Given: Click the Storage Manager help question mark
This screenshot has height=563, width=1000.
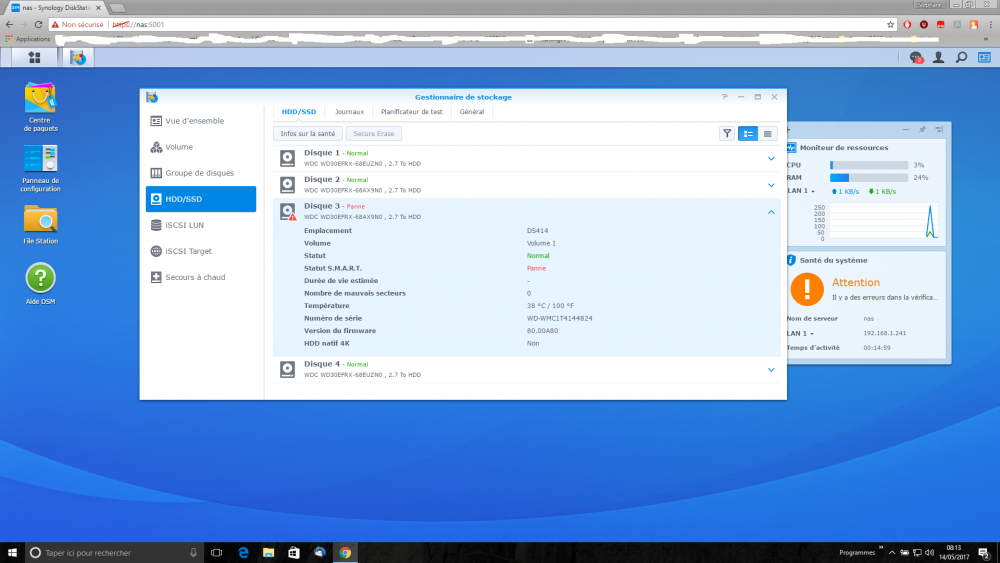Looking at the screenshot, I should 724,97.
